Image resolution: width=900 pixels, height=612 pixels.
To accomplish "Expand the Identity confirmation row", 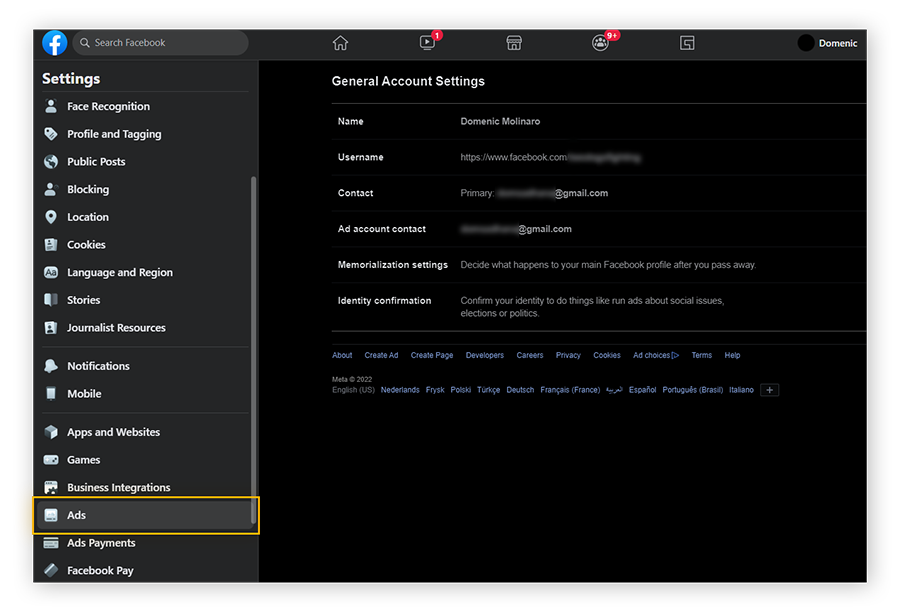I will (x=598, y=306).
